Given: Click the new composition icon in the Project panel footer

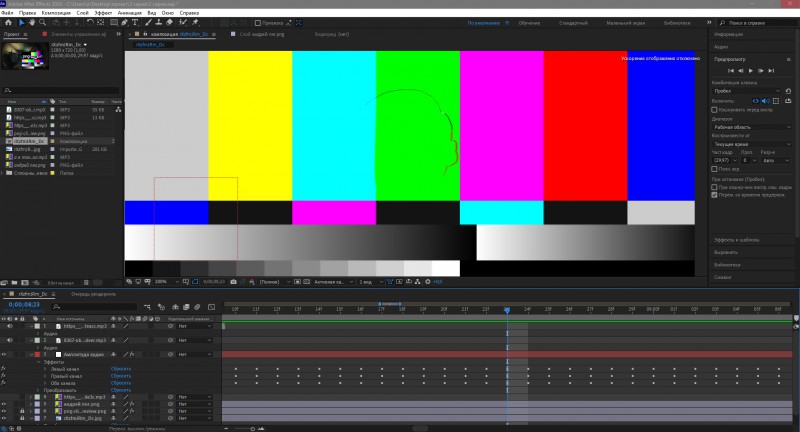Looking at the screenshot, I should tap(24, 283).
